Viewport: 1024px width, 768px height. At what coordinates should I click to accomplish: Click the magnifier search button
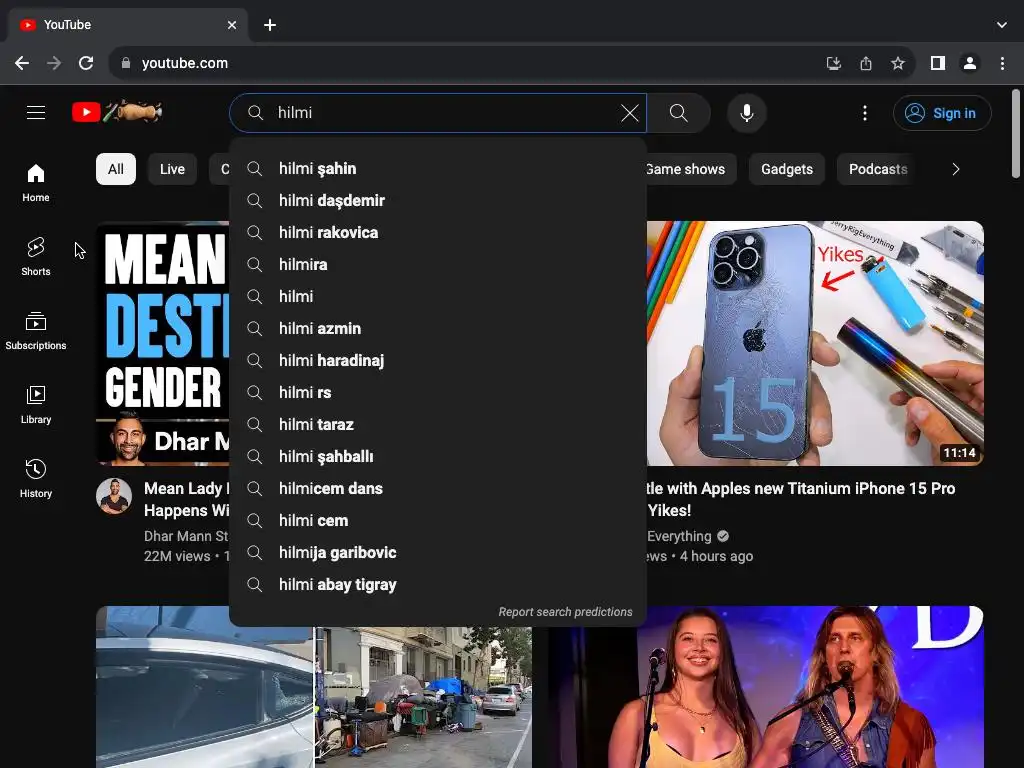pyautogui.click(x=679, y=113)
